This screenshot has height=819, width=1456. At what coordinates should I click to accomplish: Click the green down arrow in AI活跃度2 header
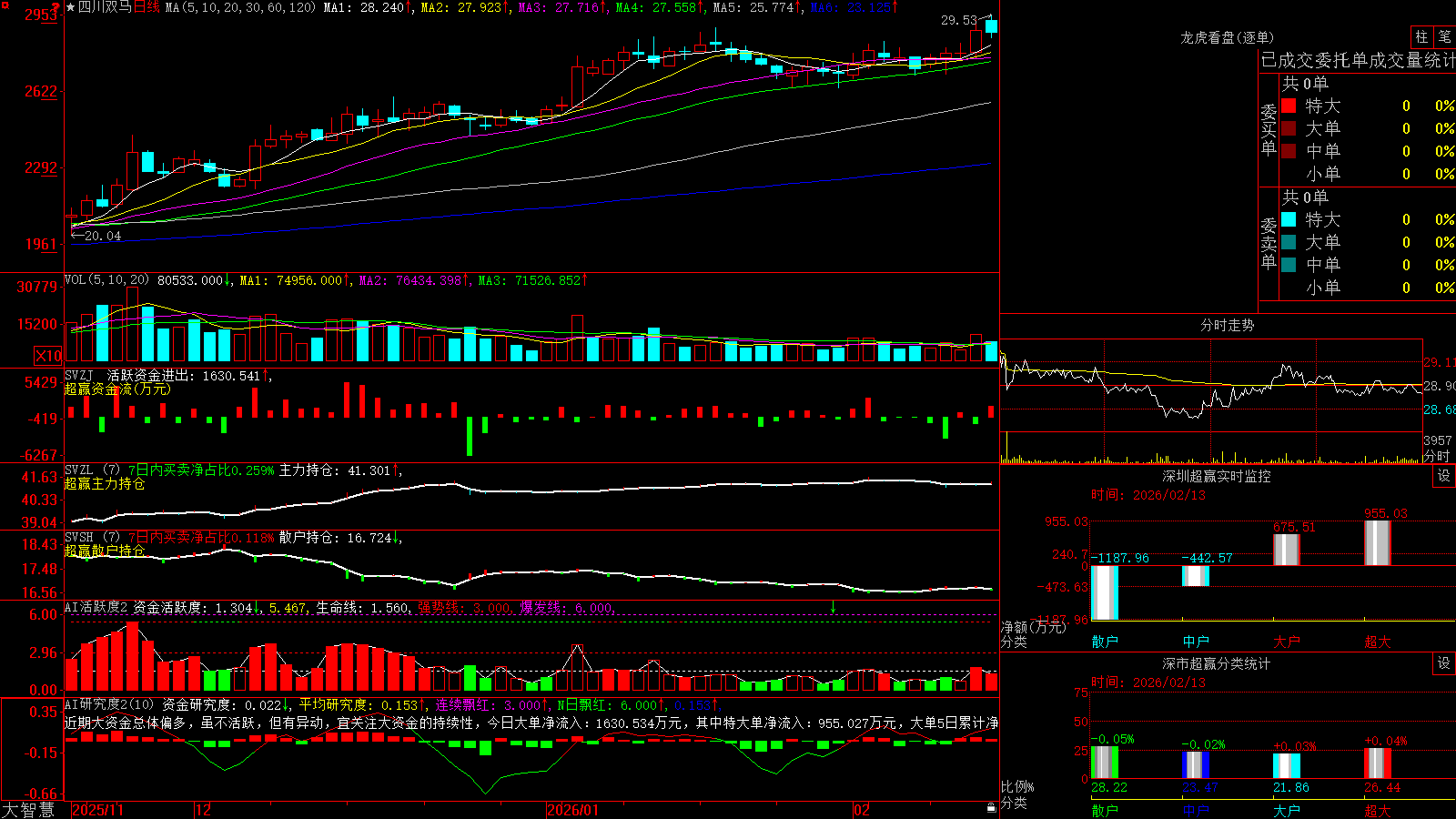click(833, 607)
